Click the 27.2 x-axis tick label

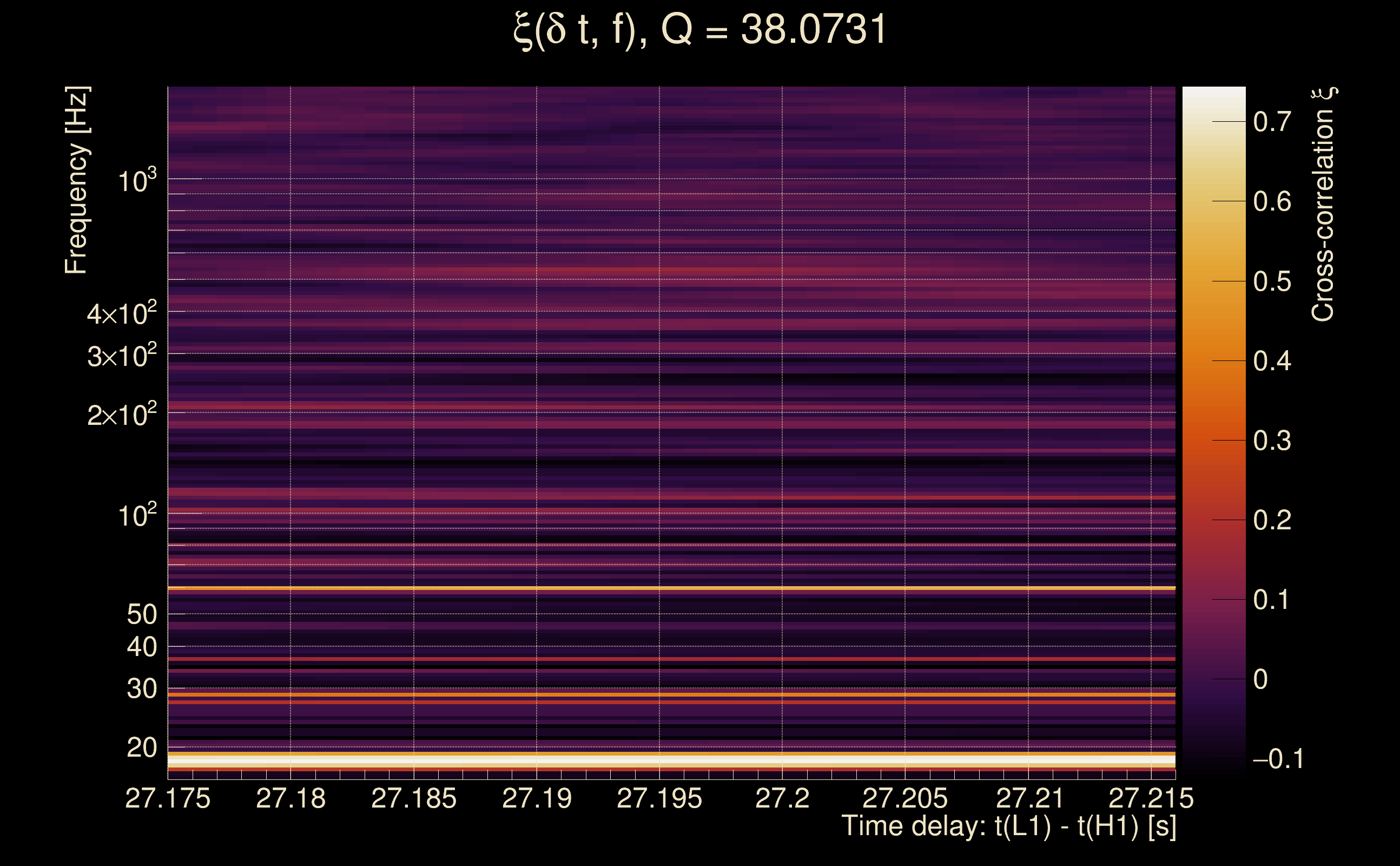[x=782, y=798]
